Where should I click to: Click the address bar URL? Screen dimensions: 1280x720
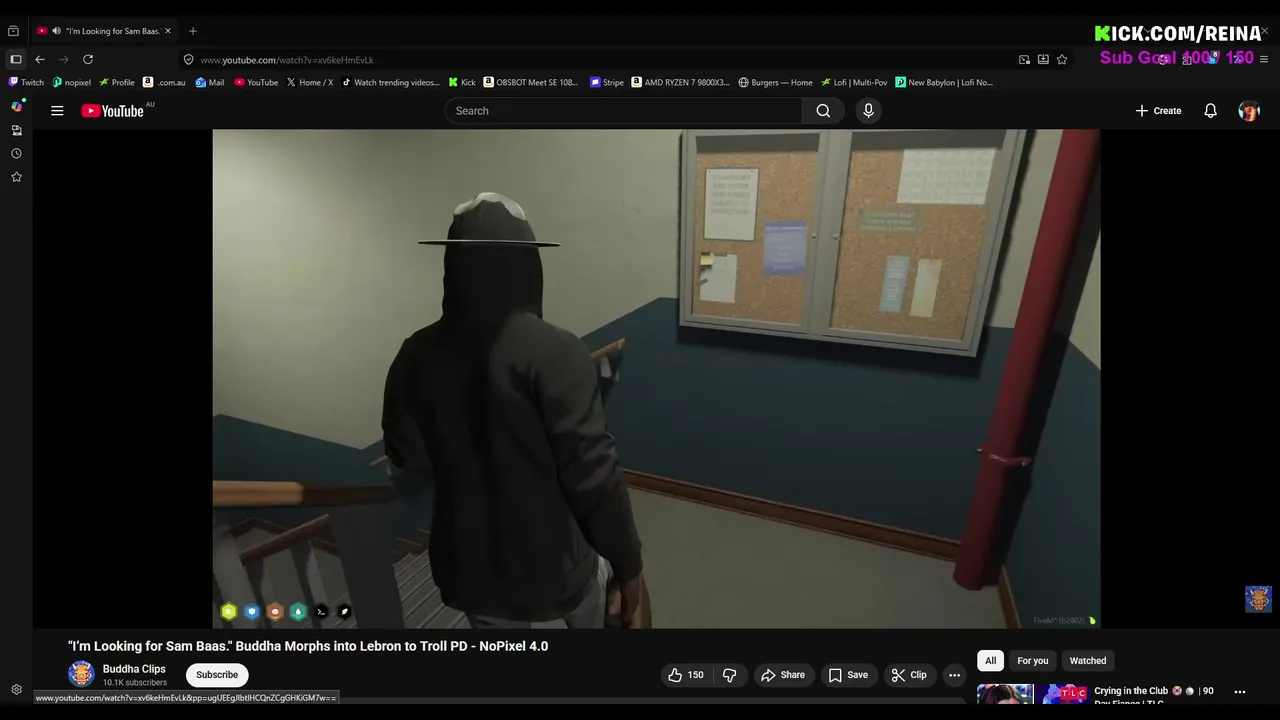tap(287, 60)
